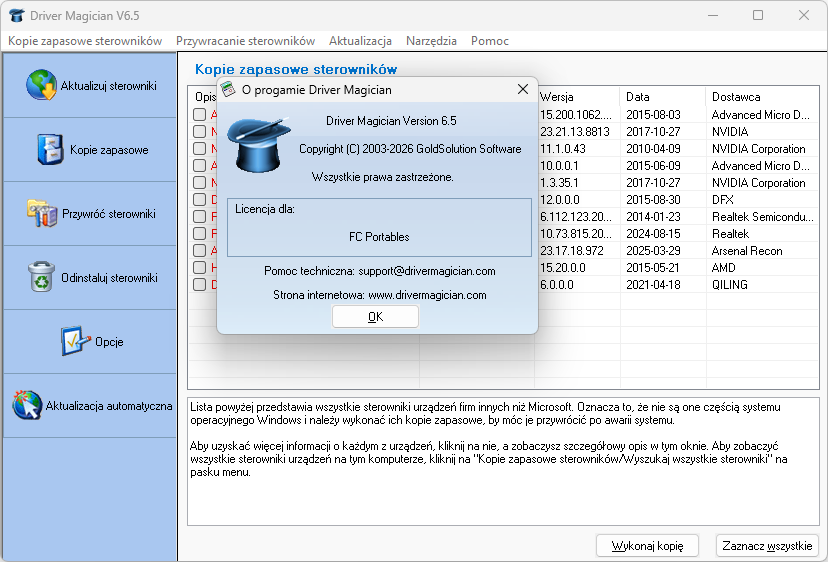This screenshot has width=828, height=562.
Task: Click the date cell 2025-03-29
Action: coord(653,250)
